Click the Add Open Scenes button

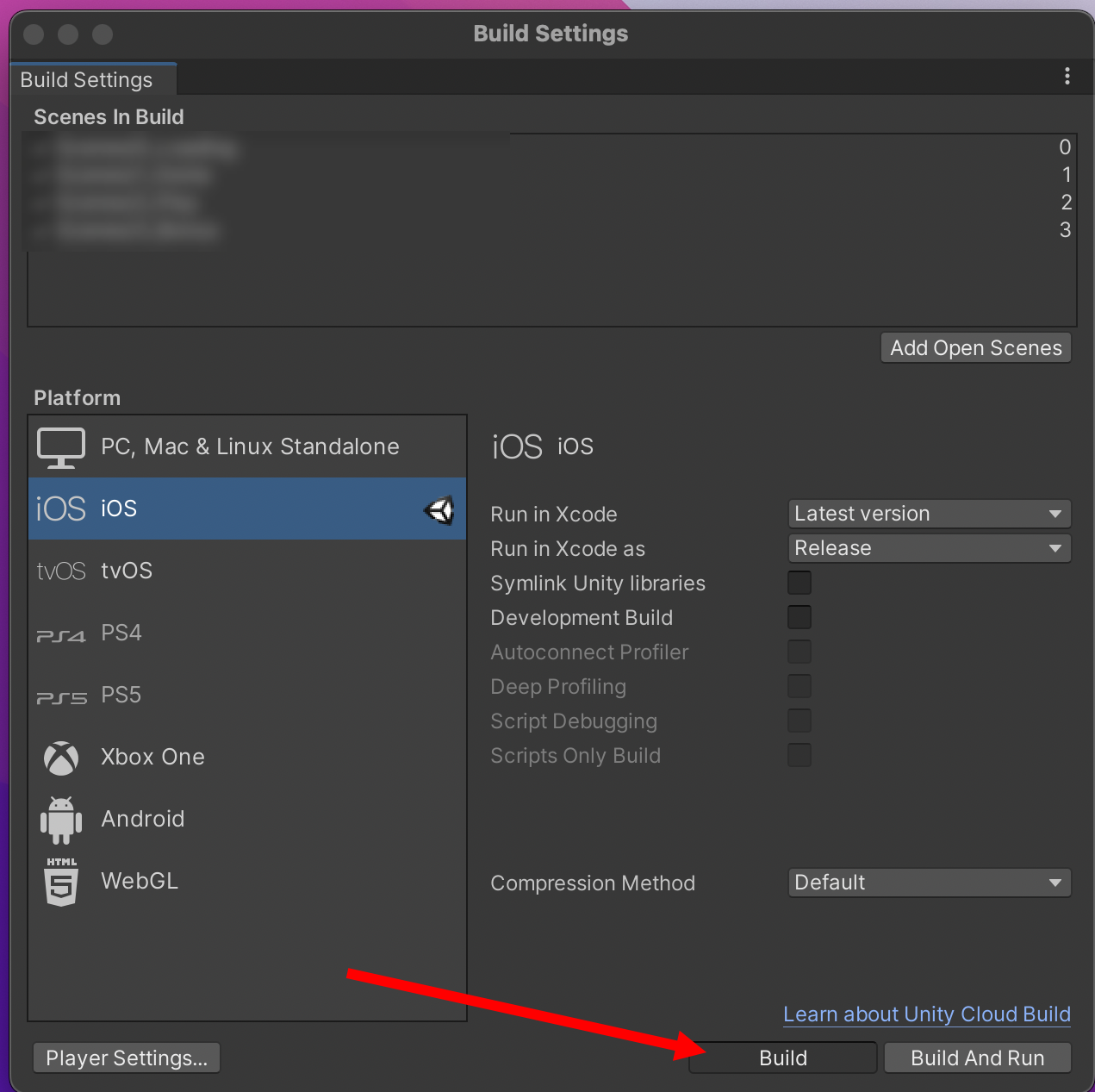[976, 348]
